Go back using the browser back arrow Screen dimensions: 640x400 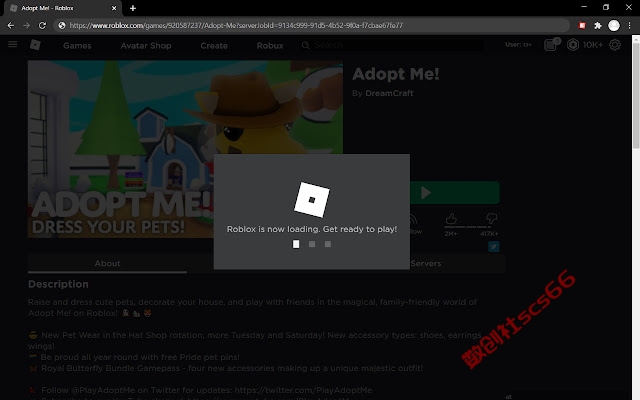point(11,25)
